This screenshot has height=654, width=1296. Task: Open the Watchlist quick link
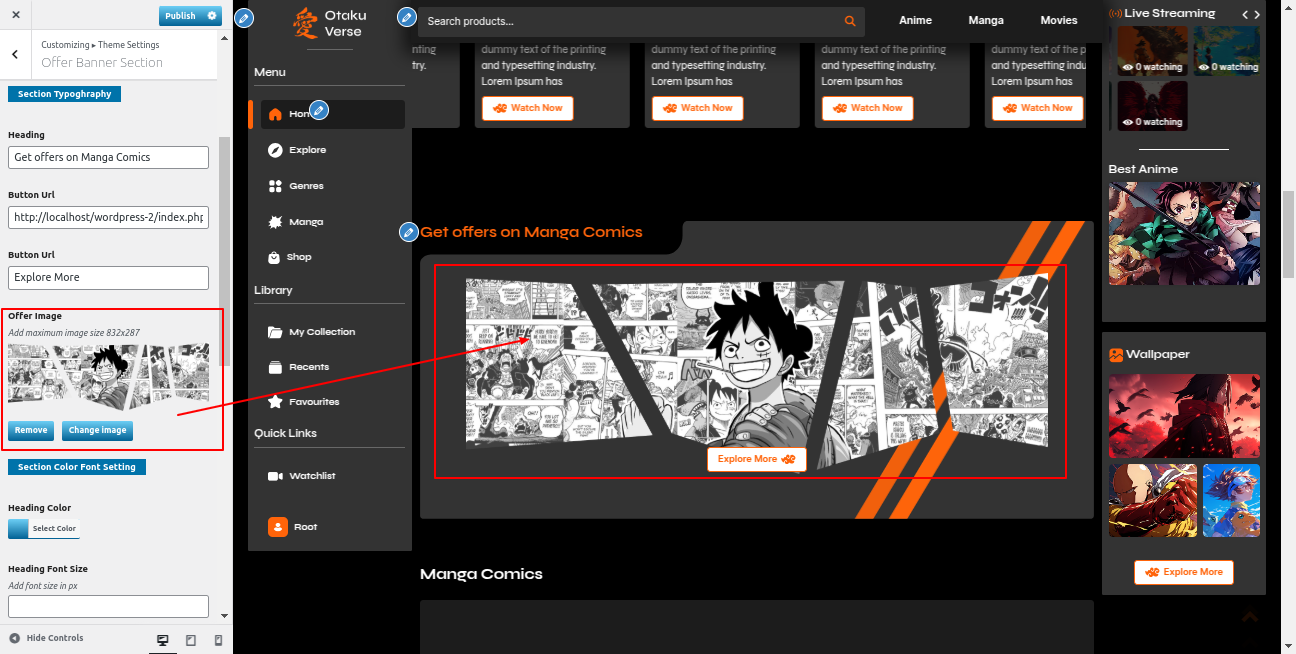click(311, 476)
